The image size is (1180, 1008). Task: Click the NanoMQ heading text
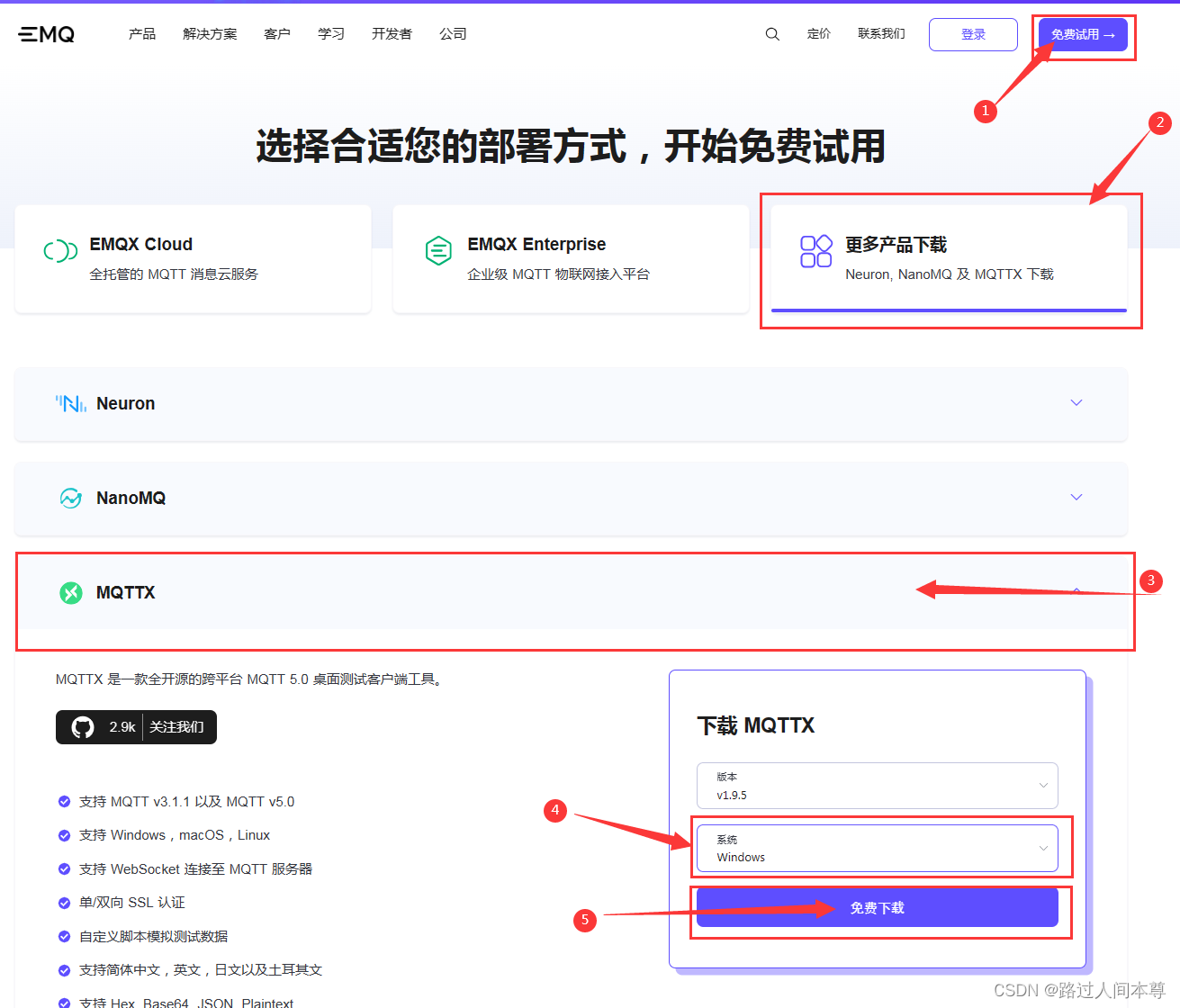(131, 498)
